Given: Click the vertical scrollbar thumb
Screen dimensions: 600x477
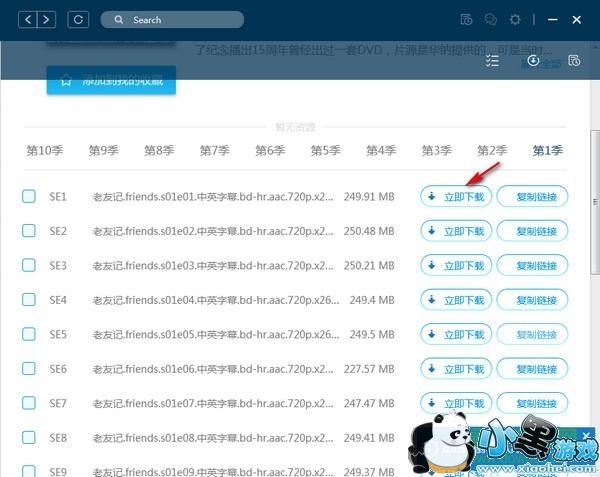Looking at the screenshot, I should pos(595,202).
